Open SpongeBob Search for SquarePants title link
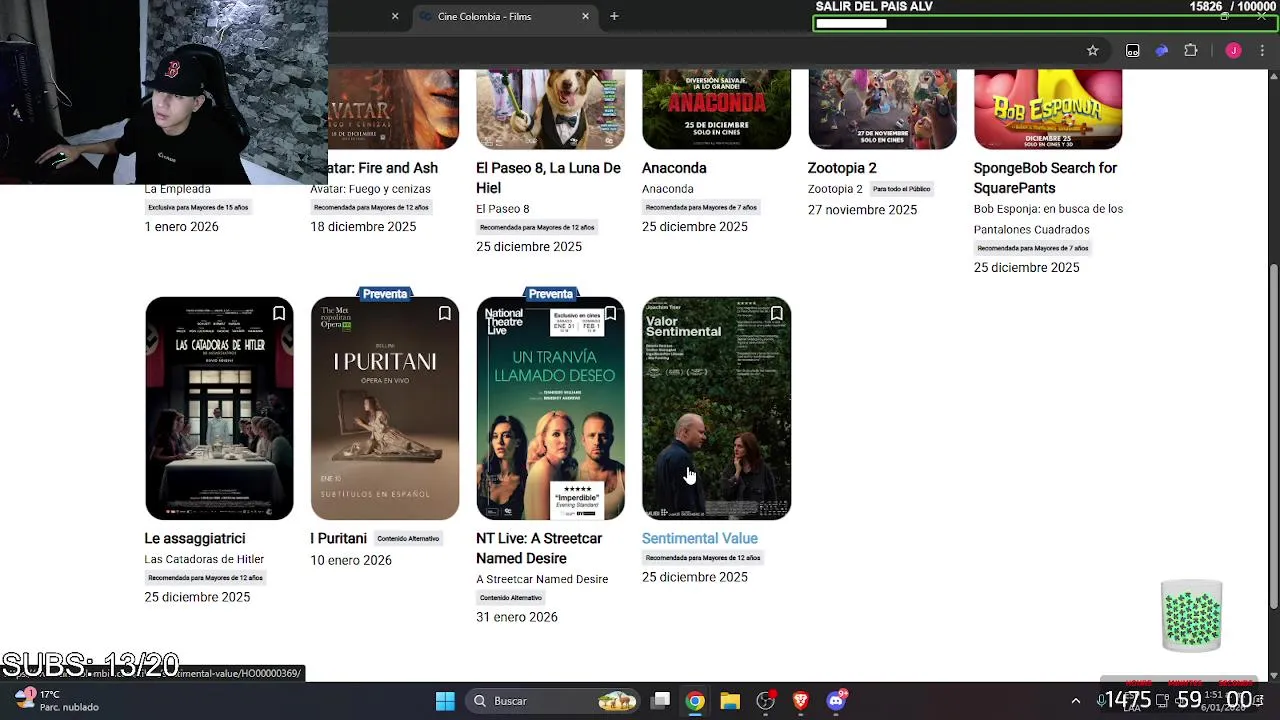Screen dimensions: 1280x720 coord(1045,178)
